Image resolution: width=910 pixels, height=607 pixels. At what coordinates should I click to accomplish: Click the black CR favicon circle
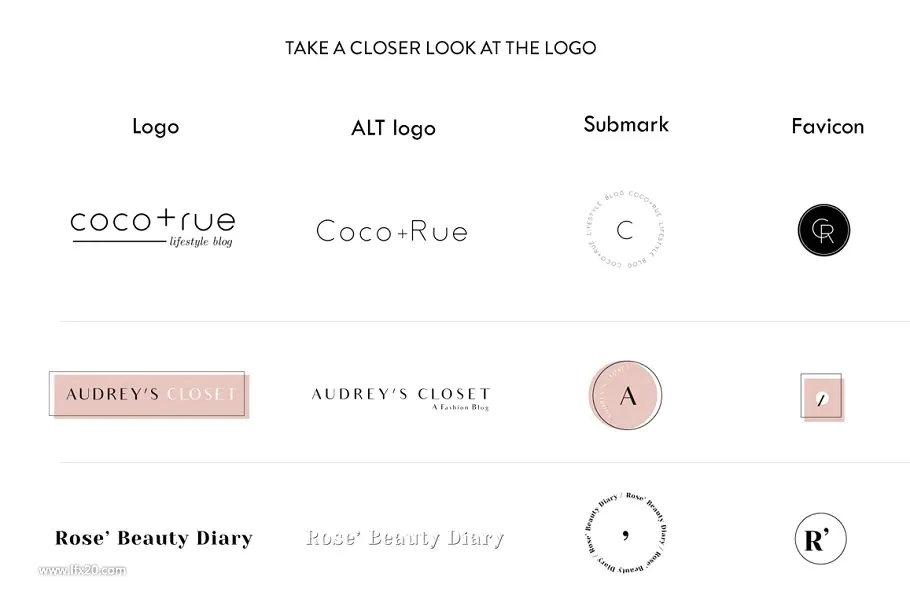click(824, 230)
